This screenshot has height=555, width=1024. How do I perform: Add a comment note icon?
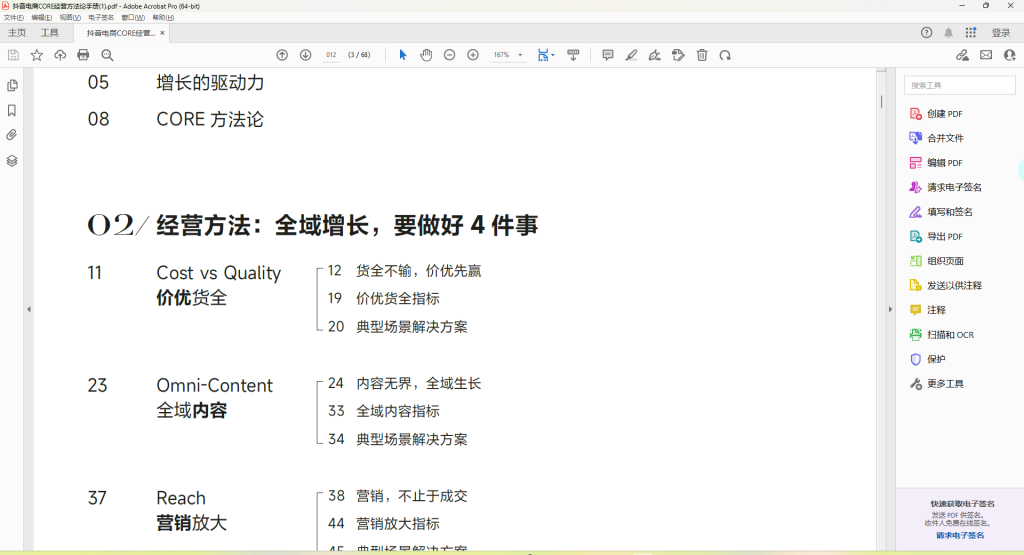tap(608, 56)
